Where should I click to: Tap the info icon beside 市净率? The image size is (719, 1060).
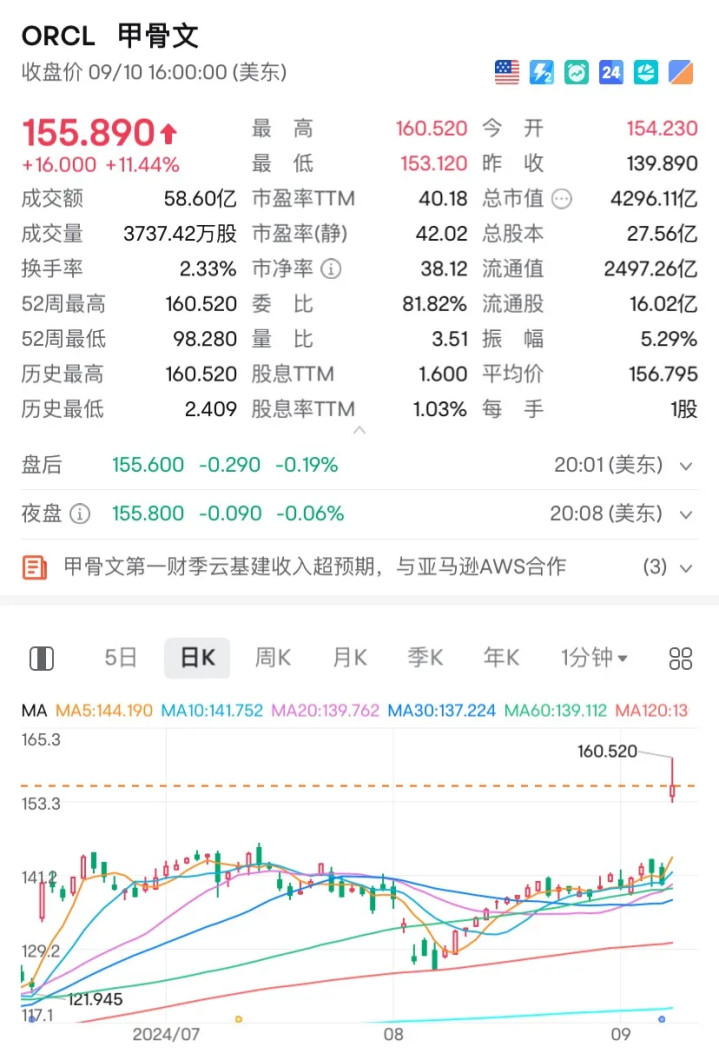pyautogui.click(x=330, y=269)
